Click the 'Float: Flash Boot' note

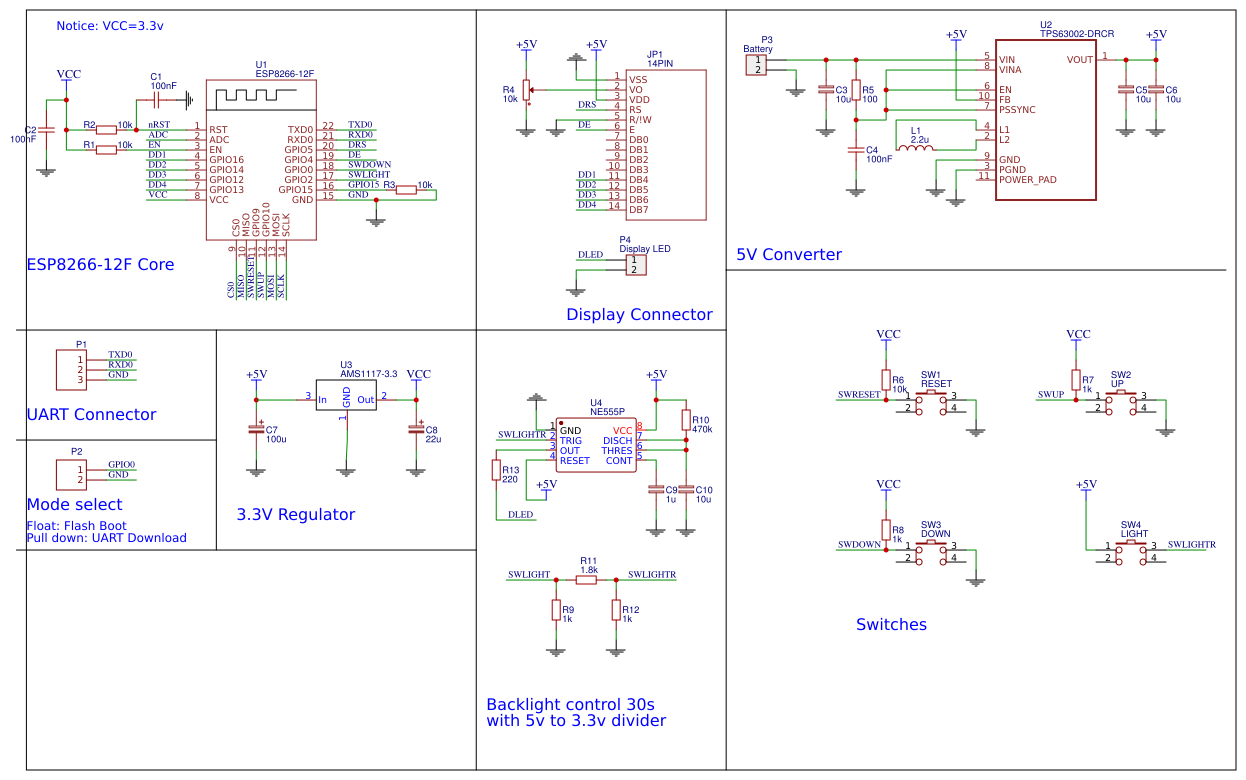click(x=76, y=526)
